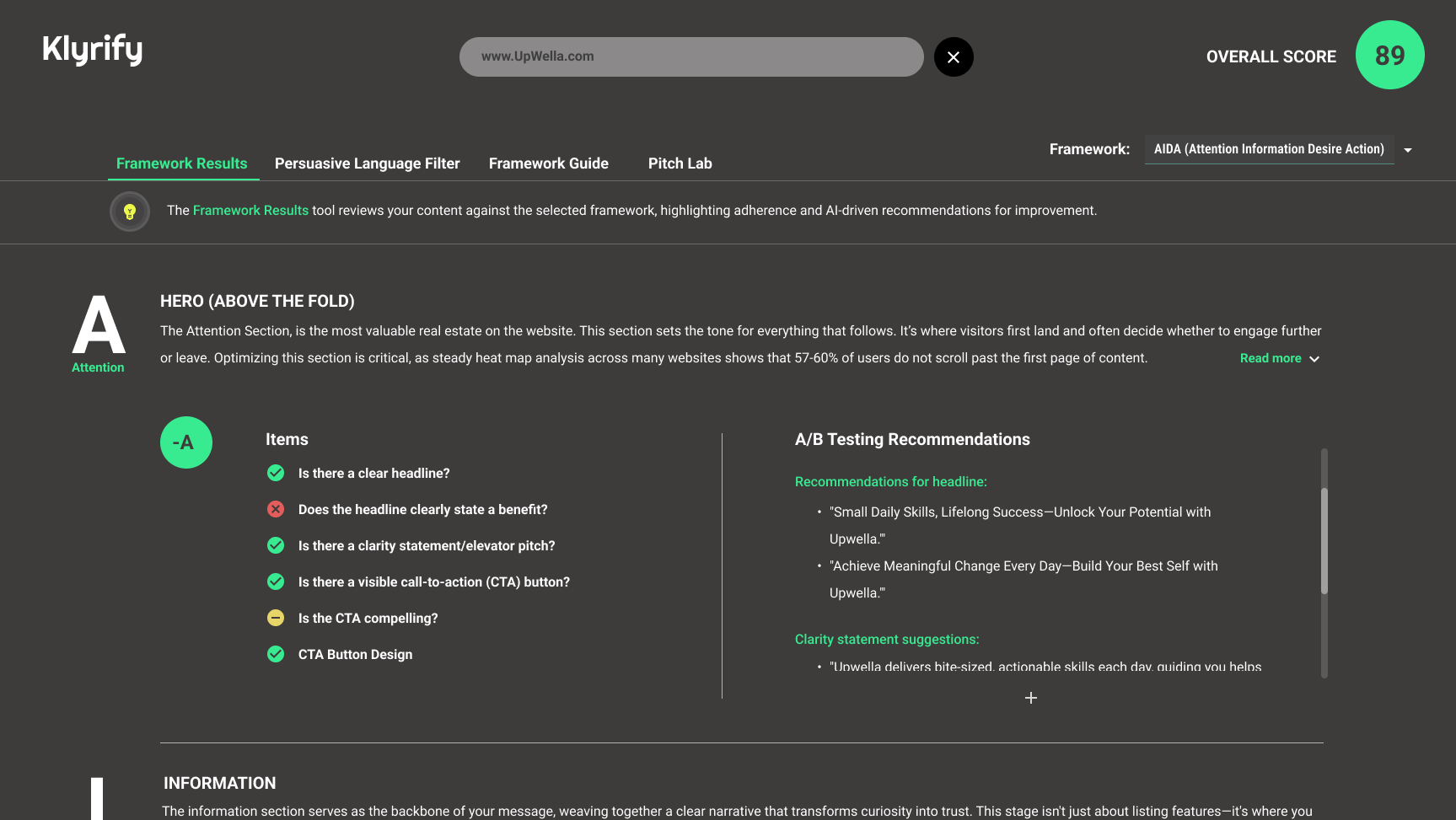Select 'Is there a clarity statement/elevator pitch?'
Screen dimensions: 1456x820
[427, 546]
